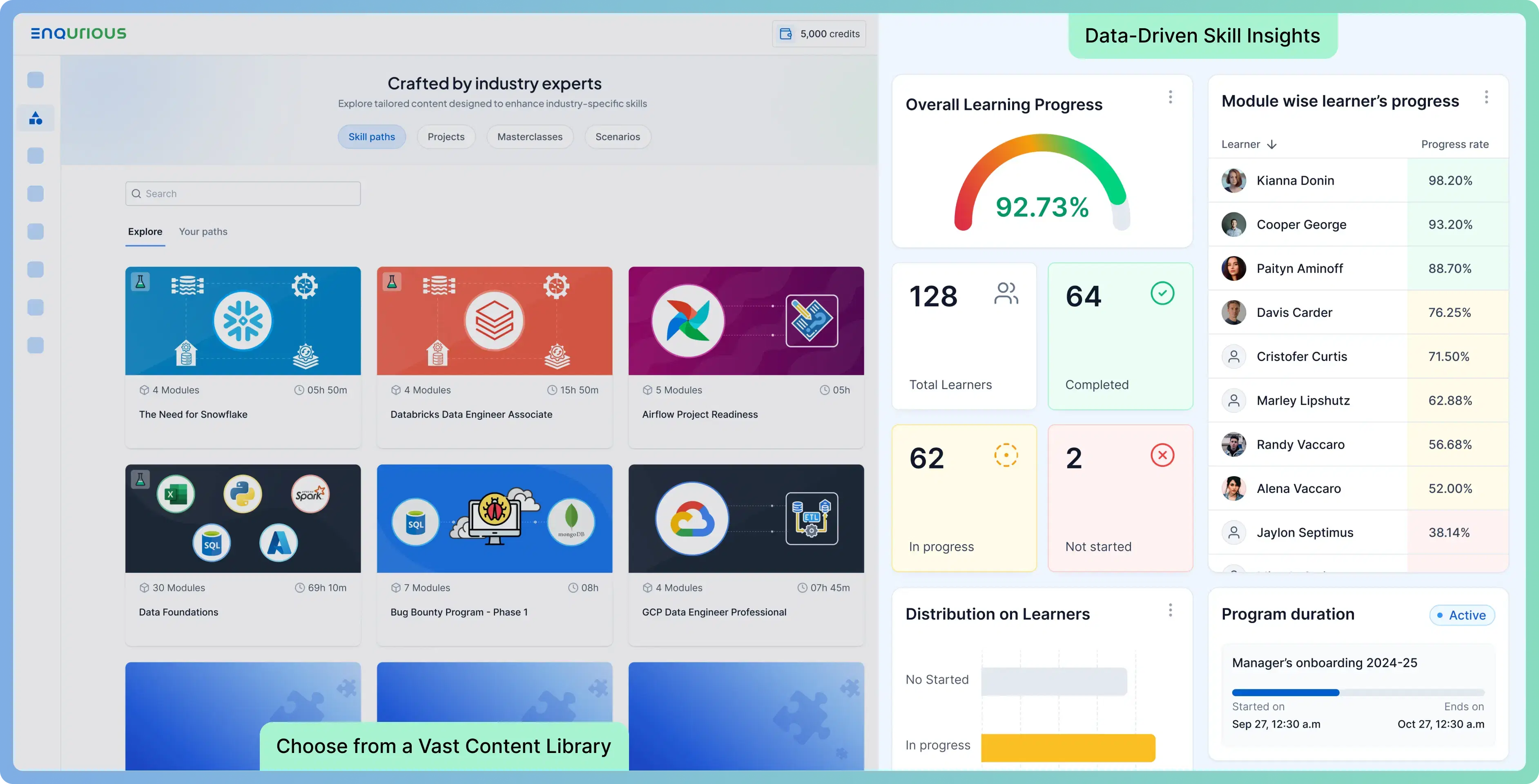
Task: Click the Total Learners people icon
Action: tap(1006, 293)
